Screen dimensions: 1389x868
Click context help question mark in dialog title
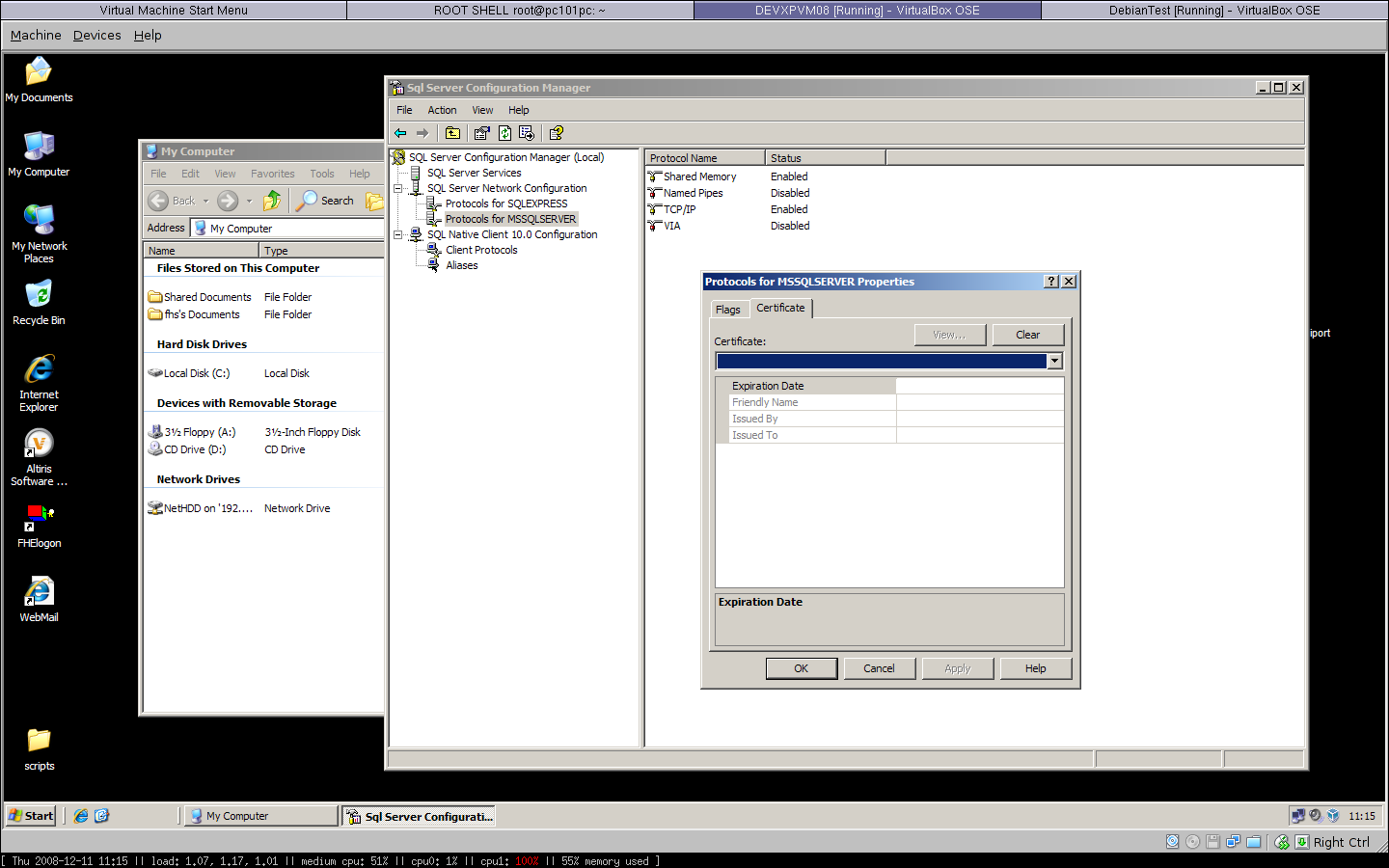pyautogui.click(x=1051, y=282)
